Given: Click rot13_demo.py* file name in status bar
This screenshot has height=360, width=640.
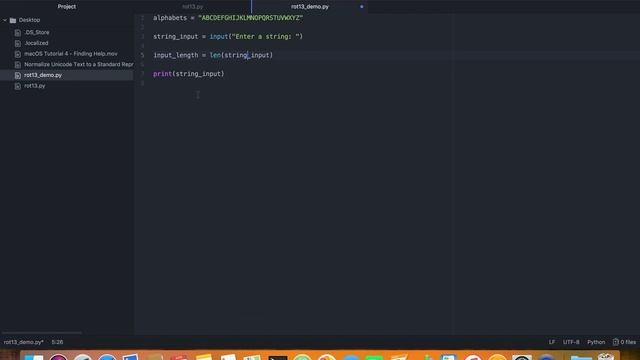Looking at the screenshot, I should [x=24, y=342].
